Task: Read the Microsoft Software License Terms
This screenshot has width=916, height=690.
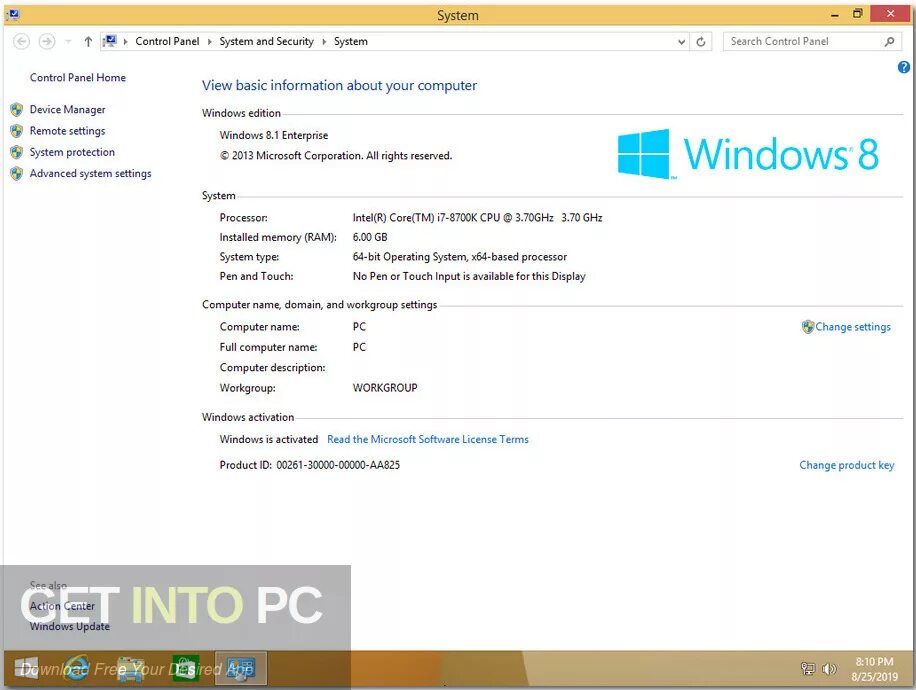Action: click(x=428, y=439)
